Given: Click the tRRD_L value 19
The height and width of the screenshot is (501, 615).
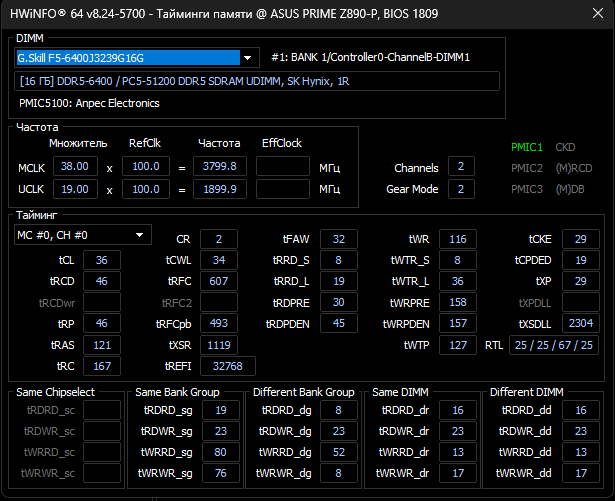Looking at the screenshot, I should click(339, 281).
